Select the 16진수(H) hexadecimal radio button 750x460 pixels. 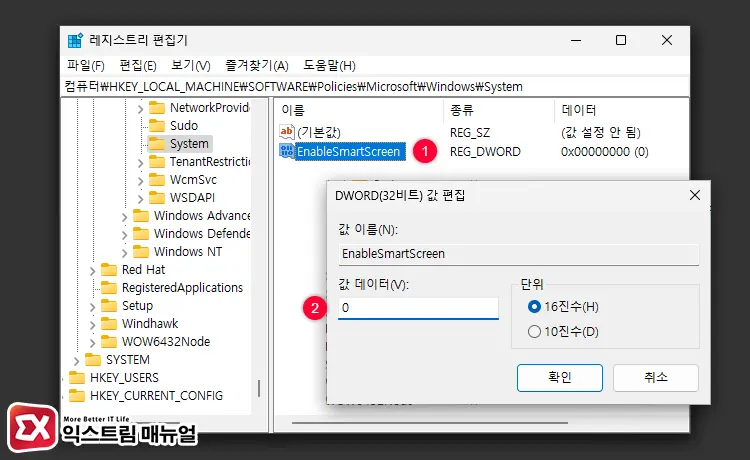tap(534, 307)
